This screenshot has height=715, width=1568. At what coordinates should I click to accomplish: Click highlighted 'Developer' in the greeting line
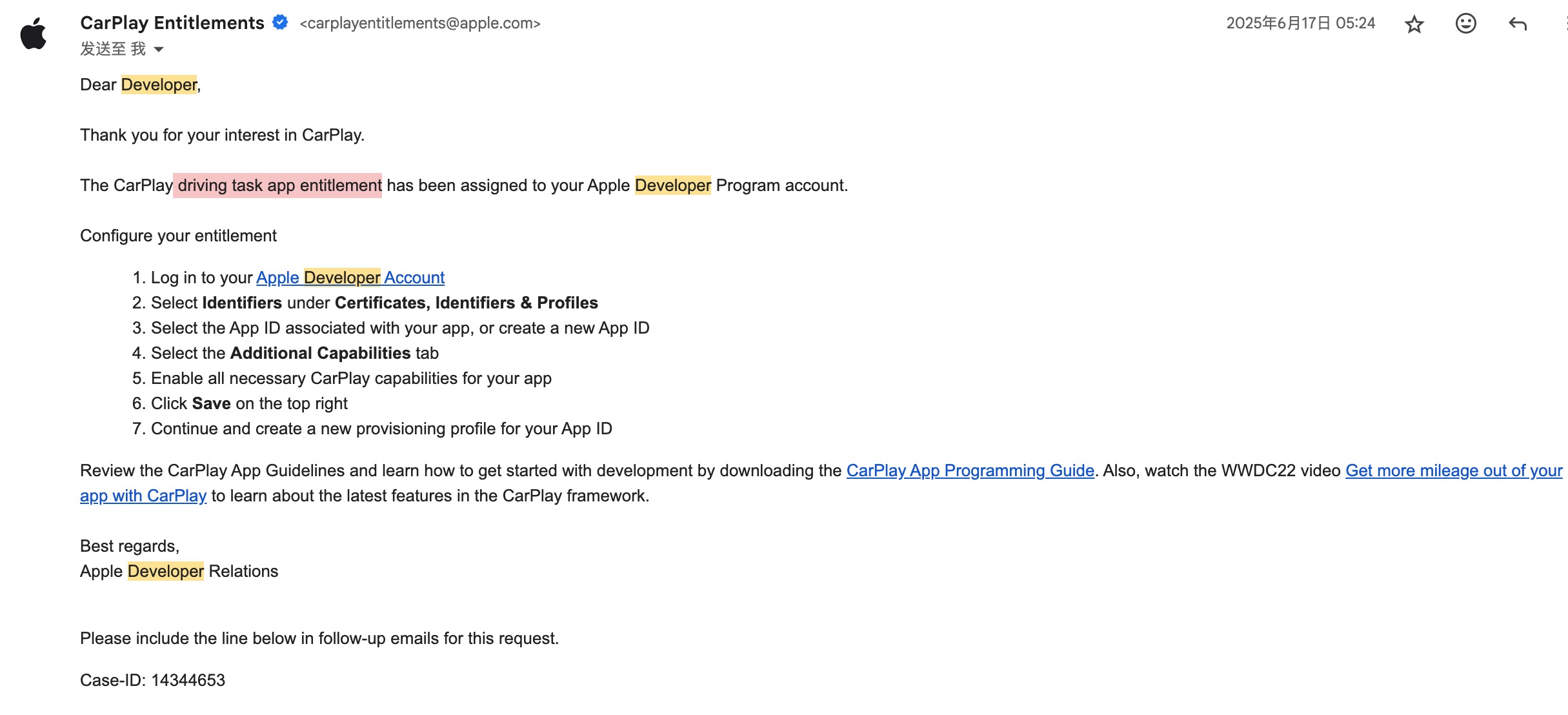[x=159, y=85]
